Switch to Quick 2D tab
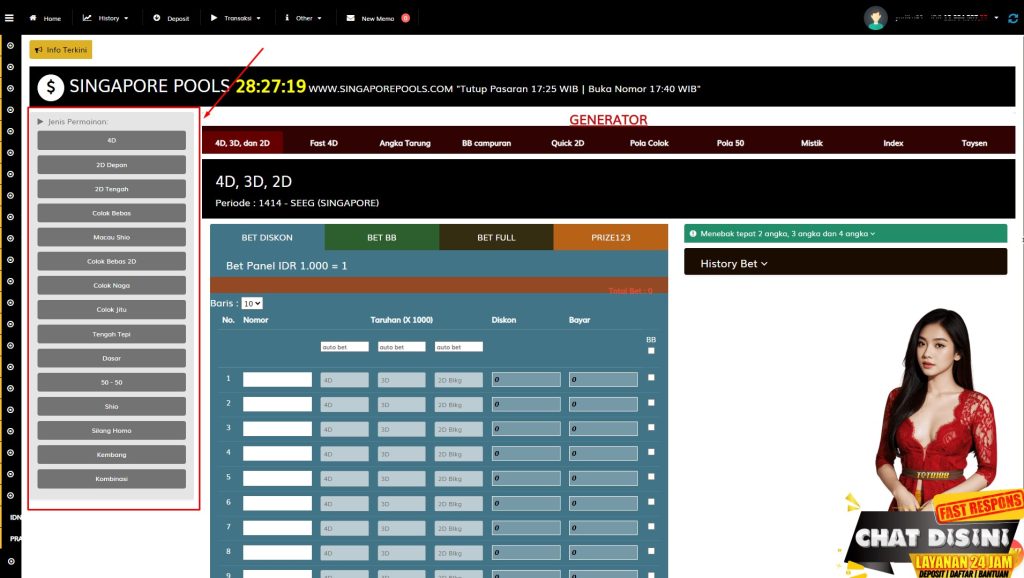Screen dimensions: 1024x578 pyautogui.click(x=568, y=143)
